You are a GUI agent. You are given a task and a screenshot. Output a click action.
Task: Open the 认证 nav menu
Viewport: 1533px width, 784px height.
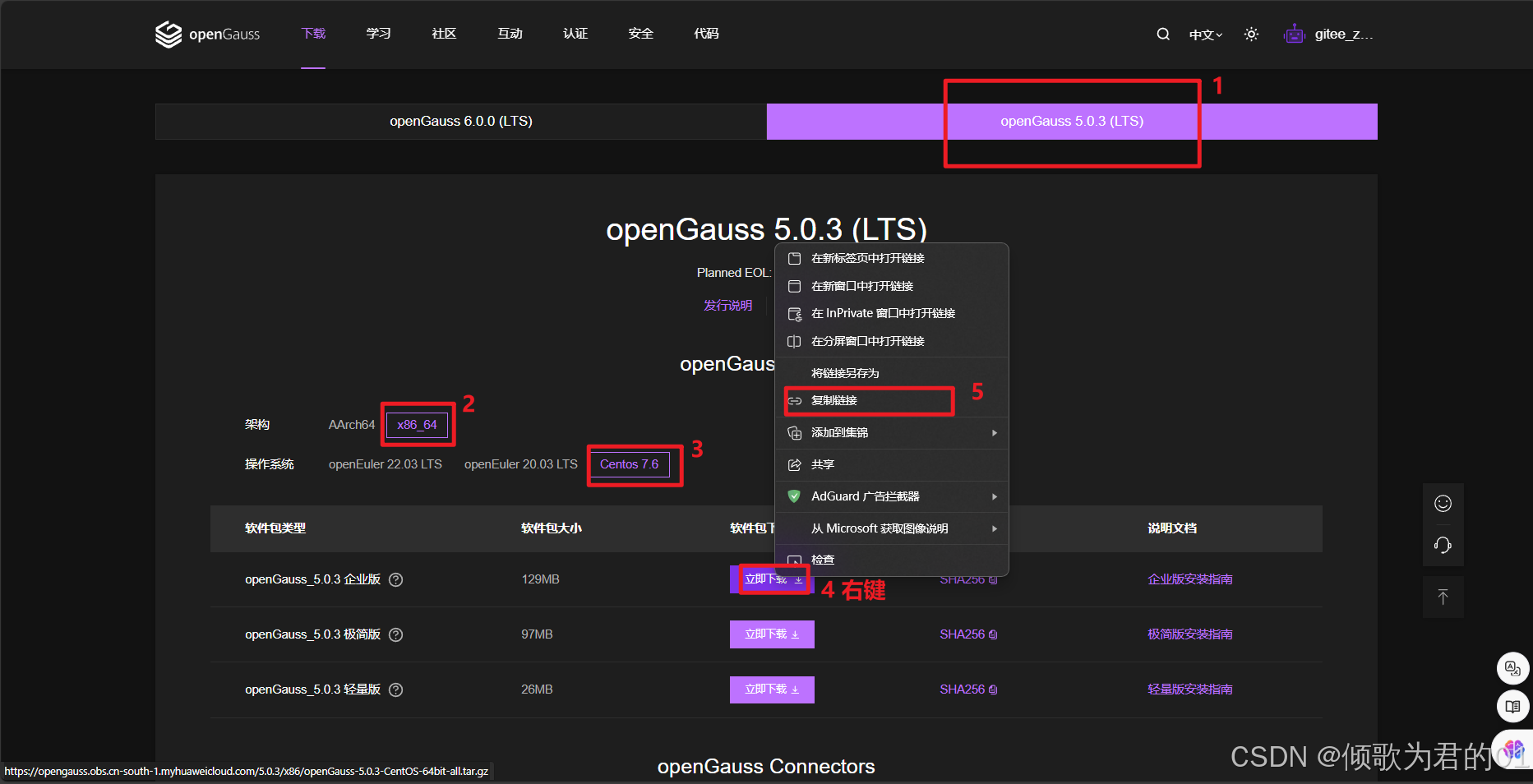click(x=575, y=34)
